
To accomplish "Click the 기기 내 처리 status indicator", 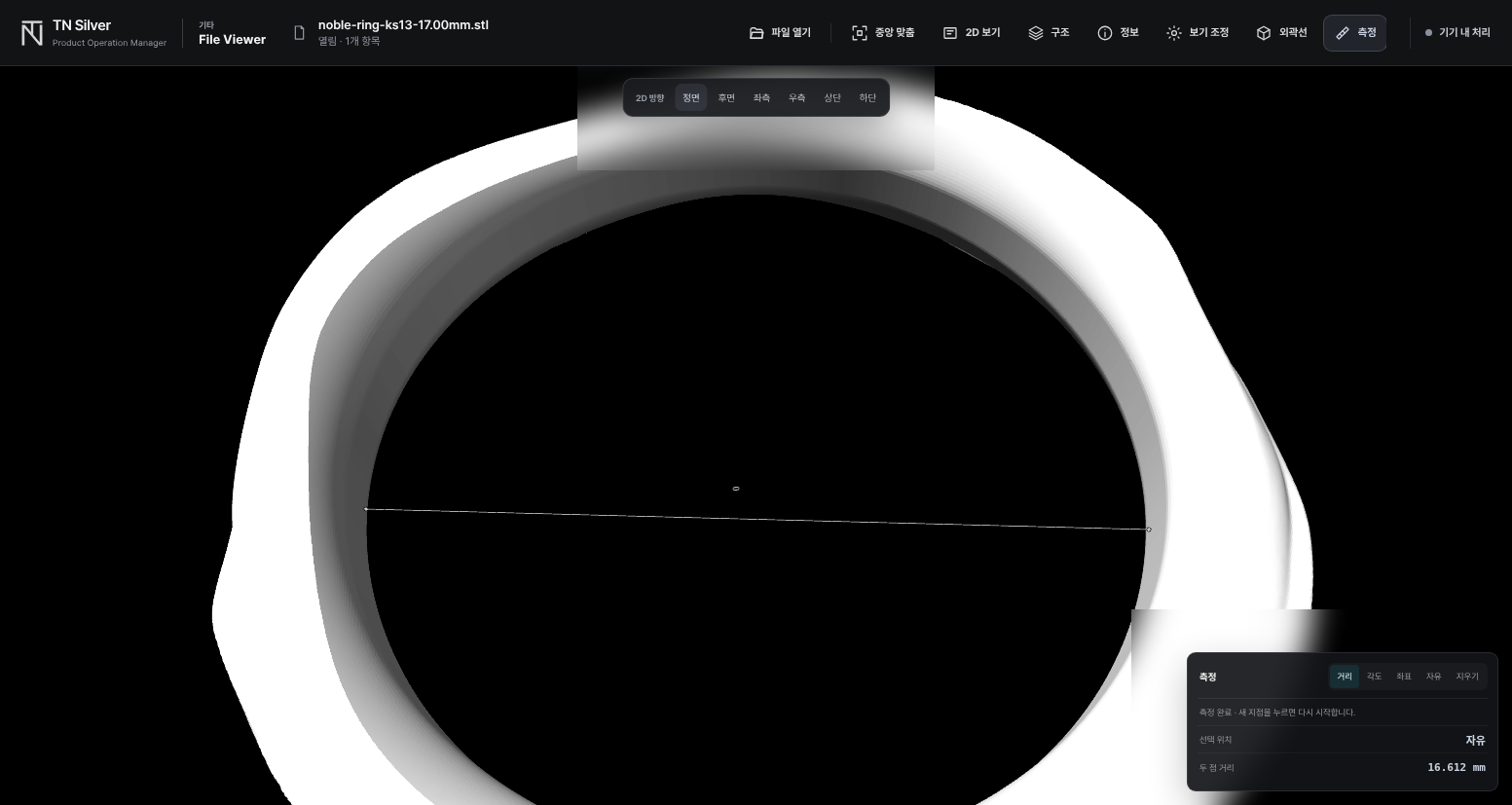I will click(1457, 33).
